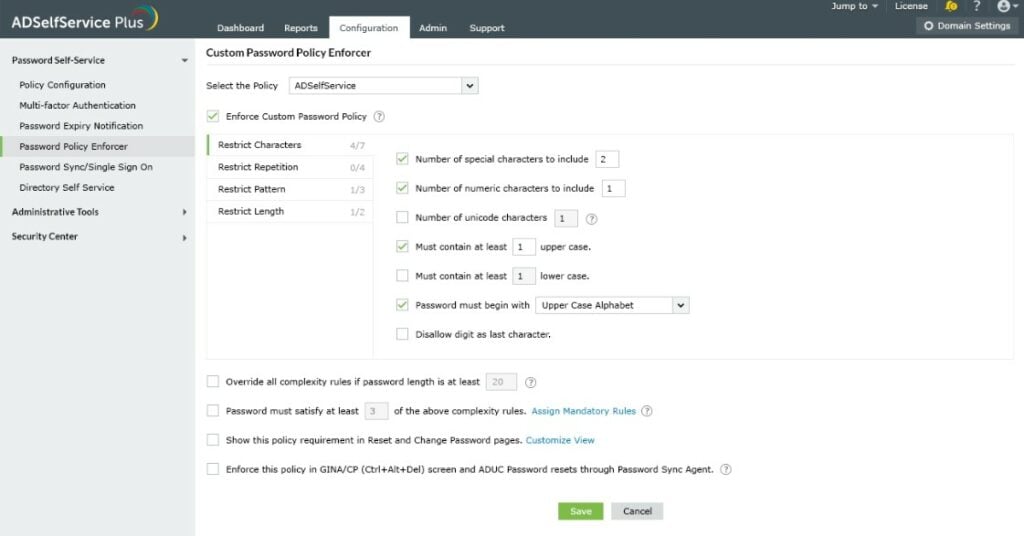Viewport: 1024px width, 536px height.
Task: Uncheck Number of numeric characters to include
Action: 402,188
